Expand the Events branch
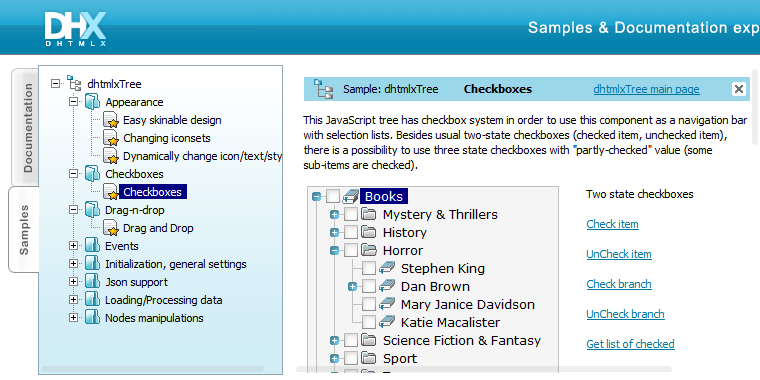Viewport: 760px width, 380px height. pyautogui.click(x=73, y=246)
